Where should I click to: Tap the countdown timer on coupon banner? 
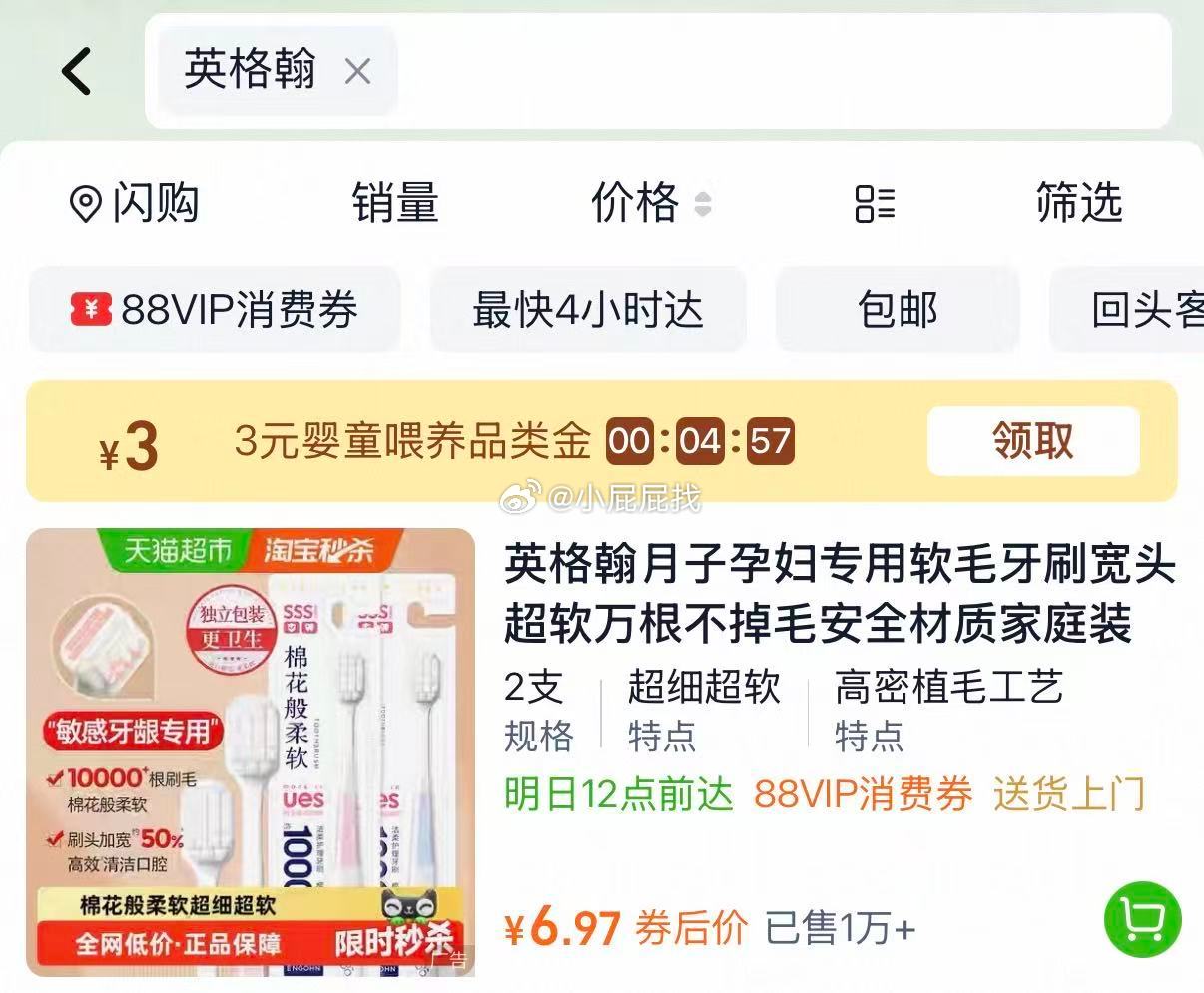pyautogui.click(x=700, y=441)
